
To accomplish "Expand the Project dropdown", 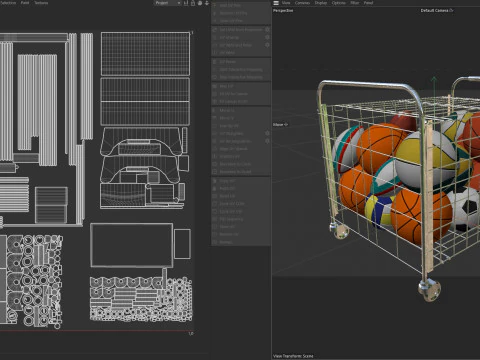I will pyautogui.click(x=168, y=3).
